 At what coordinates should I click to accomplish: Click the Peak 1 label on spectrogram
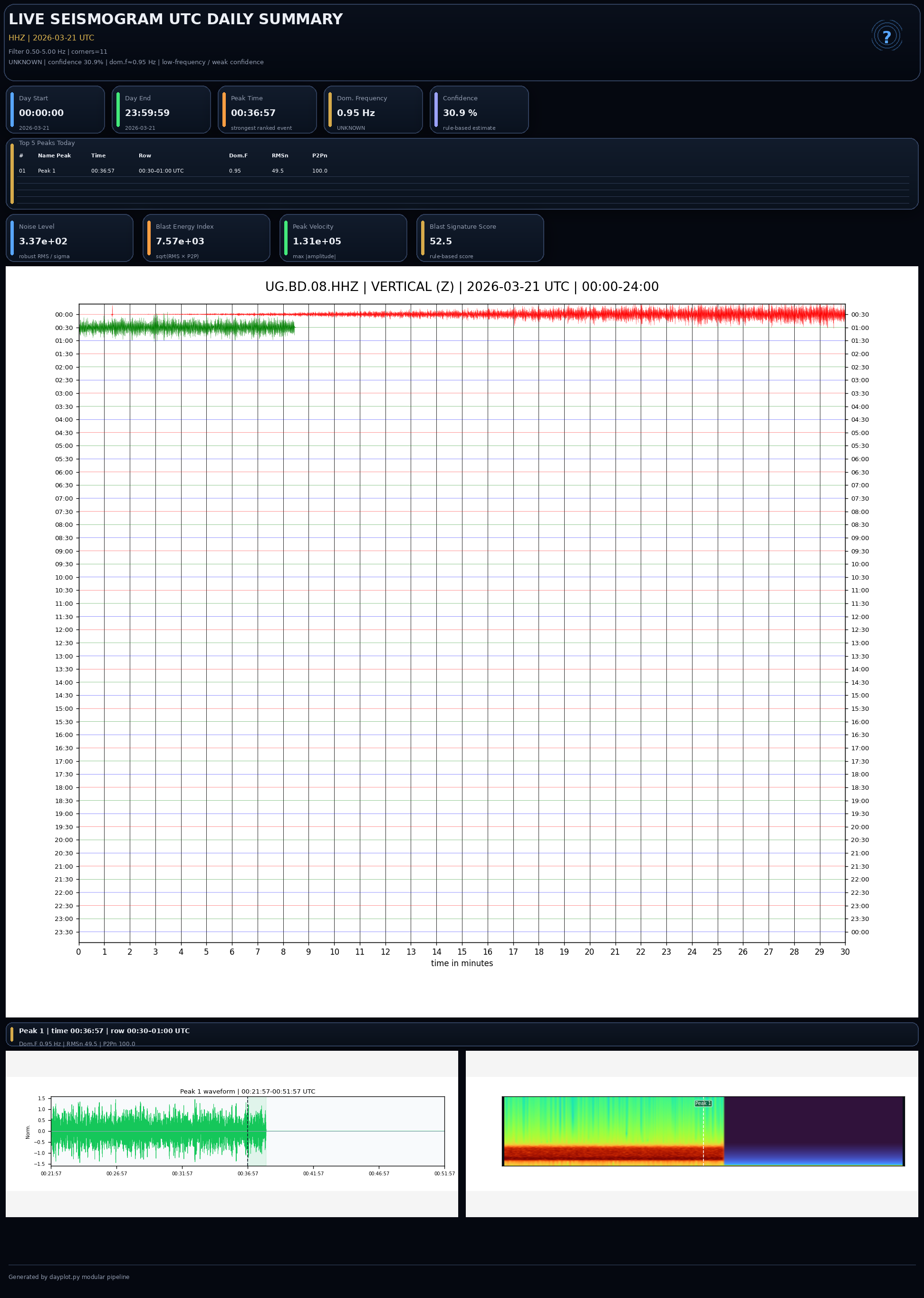pos(703,1104)
